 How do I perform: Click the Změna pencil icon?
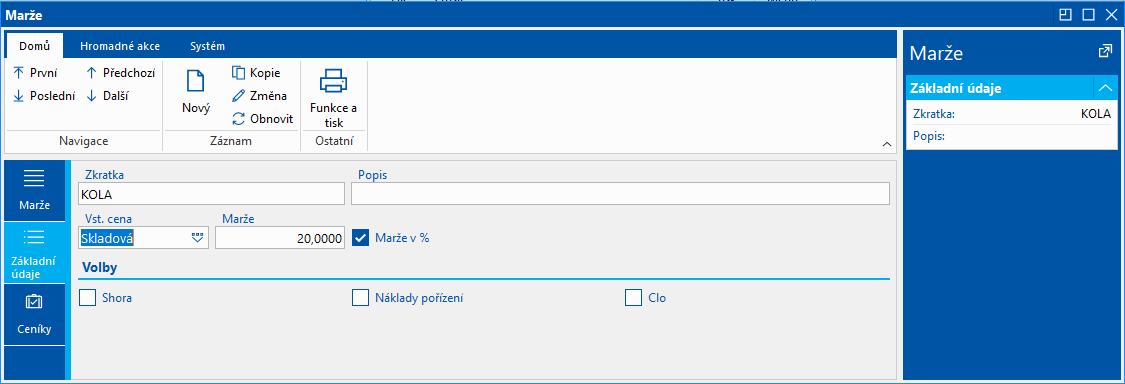point(238,95)
